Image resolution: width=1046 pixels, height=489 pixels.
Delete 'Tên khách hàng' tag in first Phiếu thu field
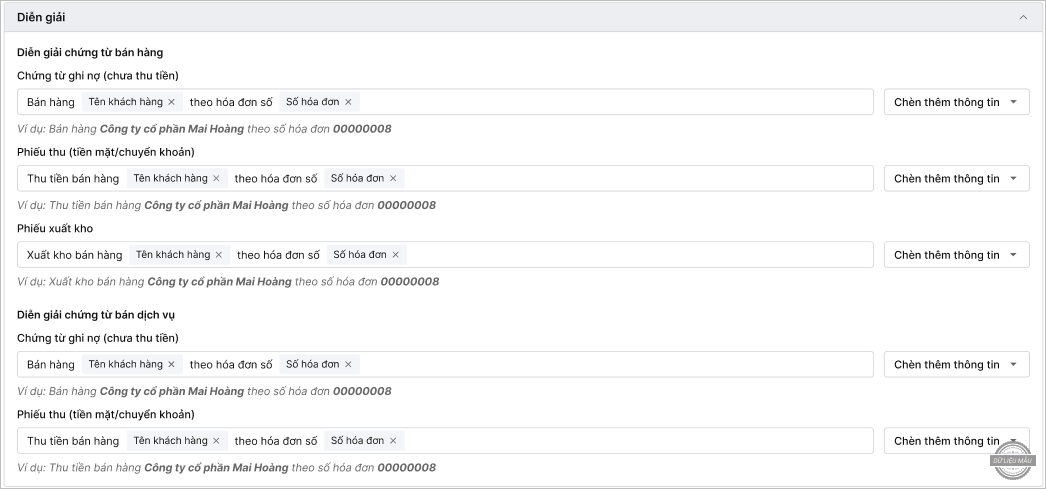tap(216, 178)
